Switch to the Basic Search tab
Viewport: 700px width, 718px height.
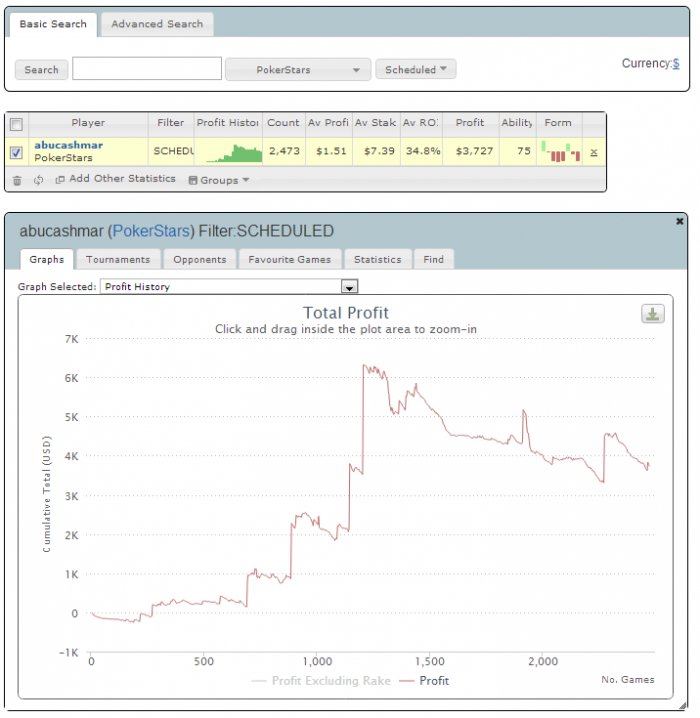point(53,24)
